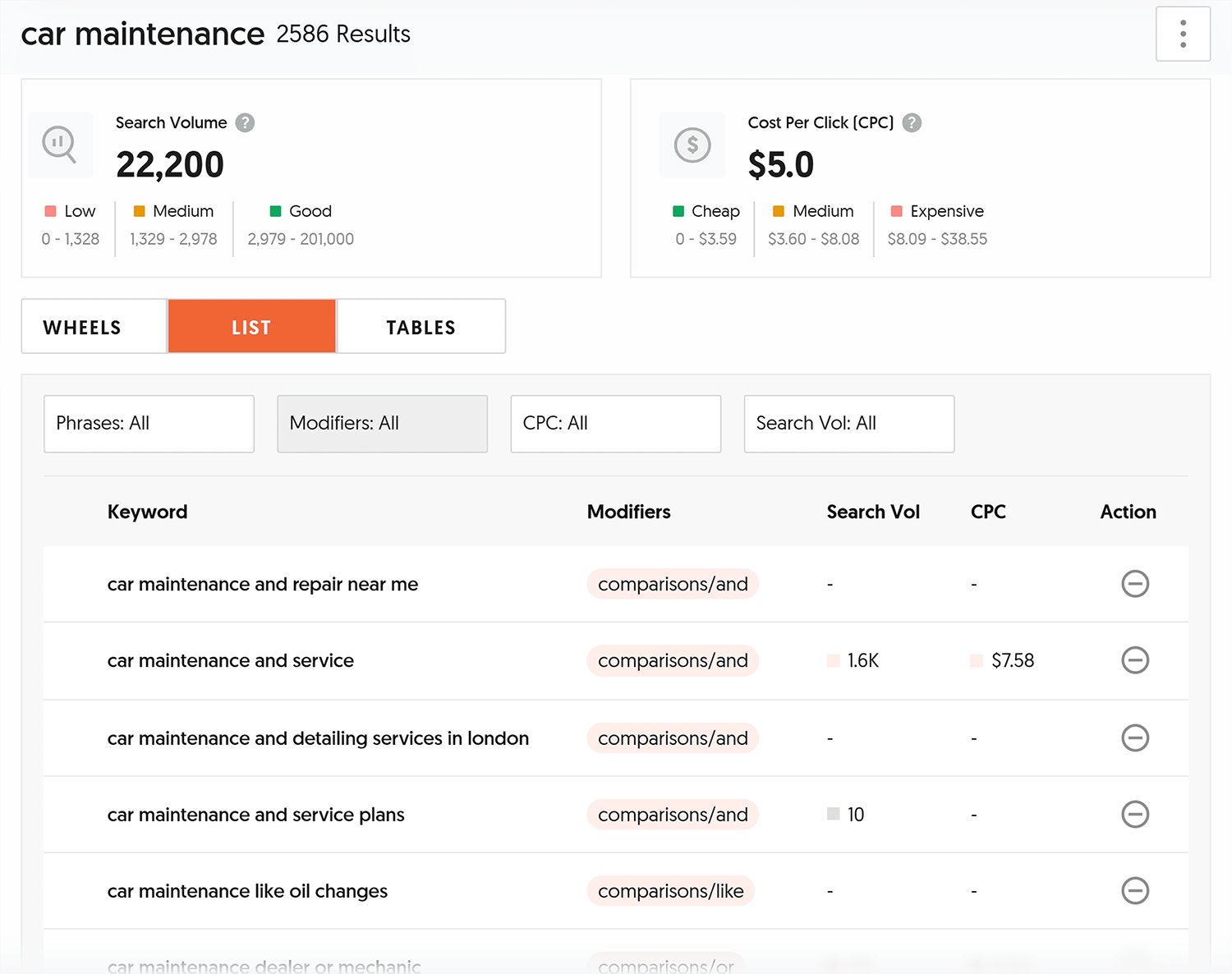This screenshot has width=1232, height=974.
Task: Click the red Low volume swatch
Action: [50, 211]
